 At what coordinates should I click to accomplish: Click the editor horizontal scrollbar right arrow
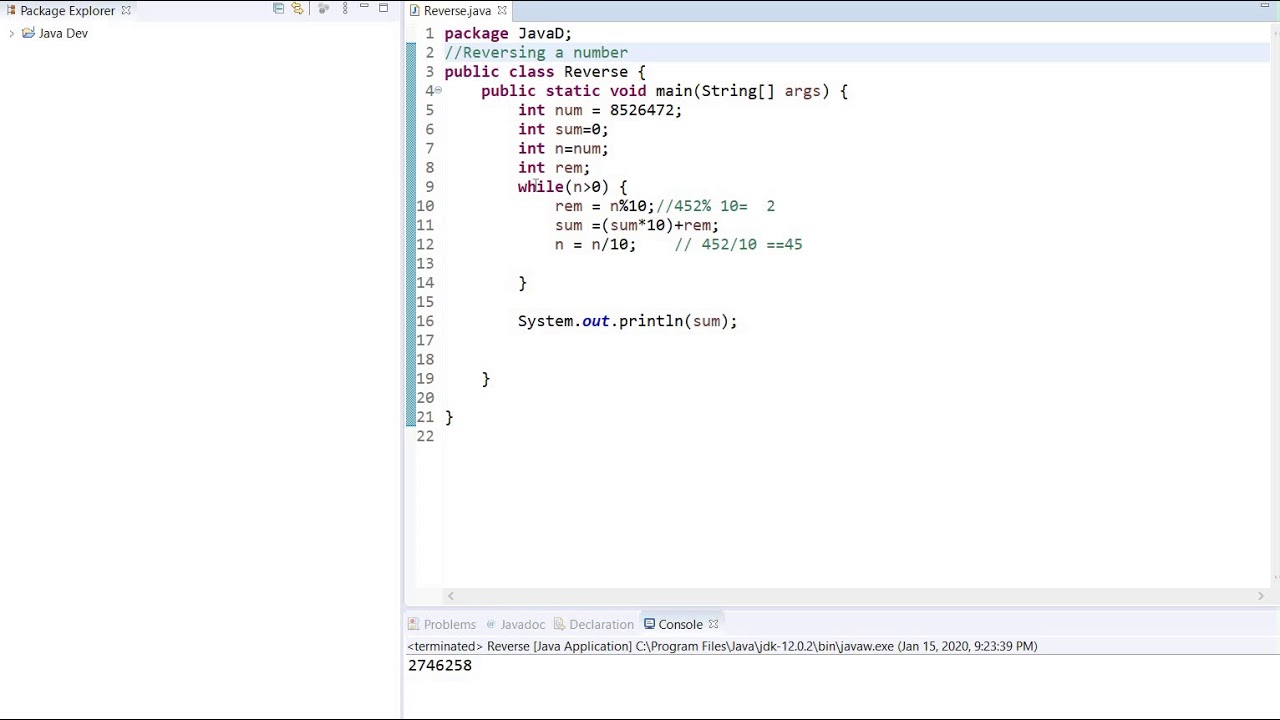coord(1260,596)
